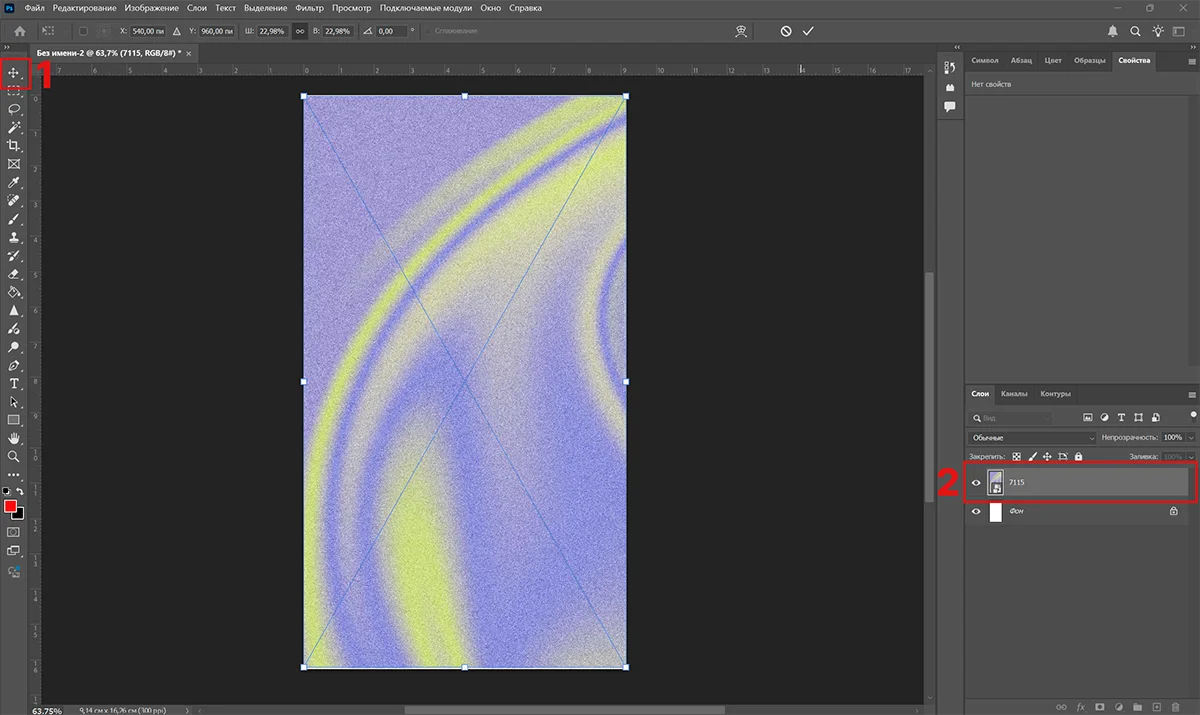This screenshot has width=1200, height=715.
Task: Cancel the transform in the options bar
Action: (786, 31)
